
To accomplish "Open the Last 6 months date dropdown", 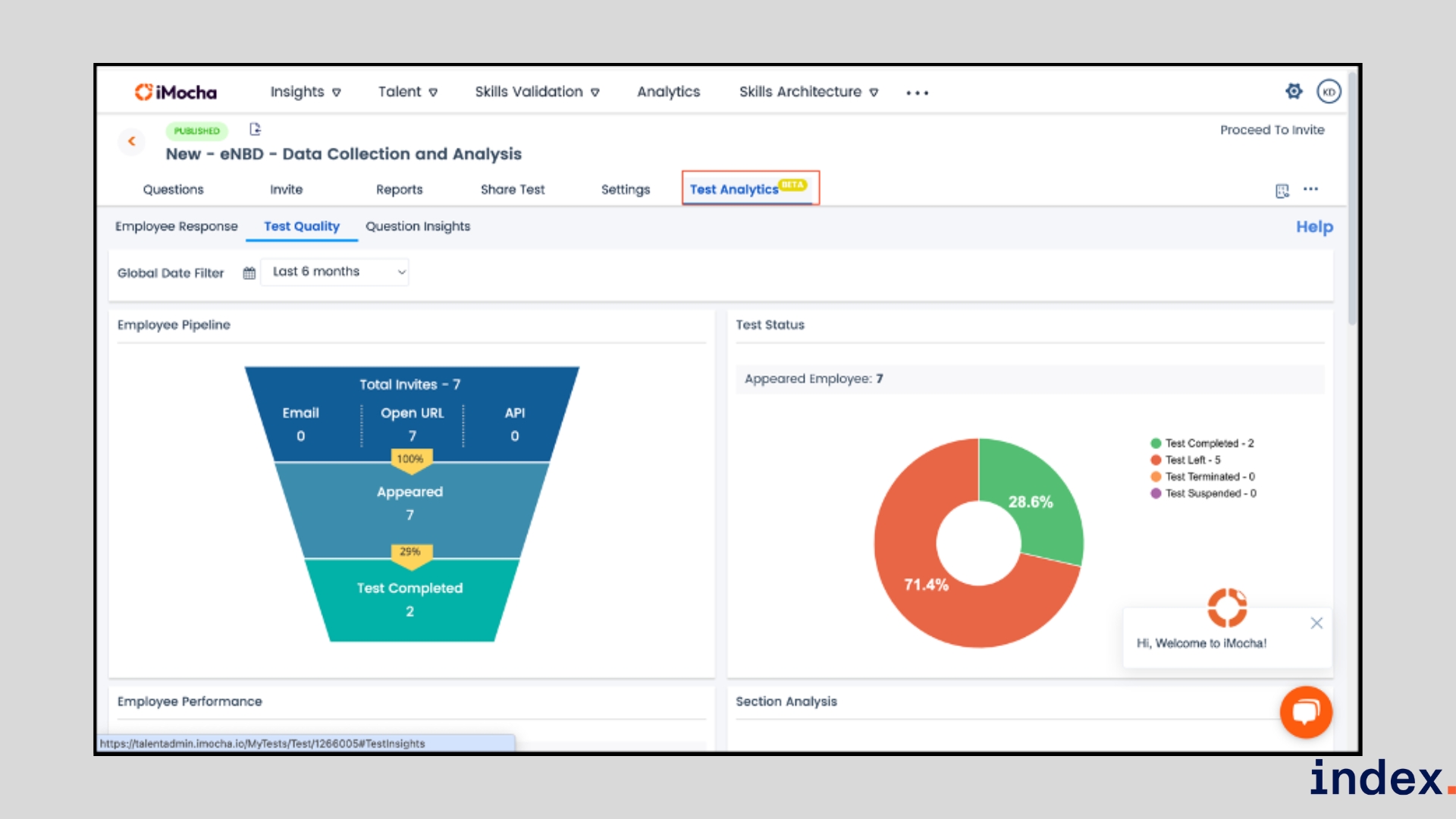I will (x=334, y=272).
